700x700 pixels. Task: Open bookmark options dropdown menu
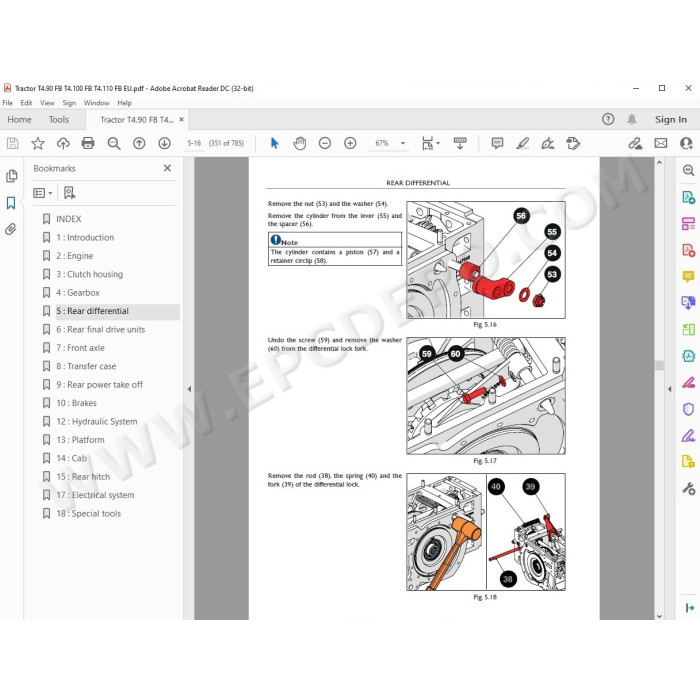click(43, 193)
